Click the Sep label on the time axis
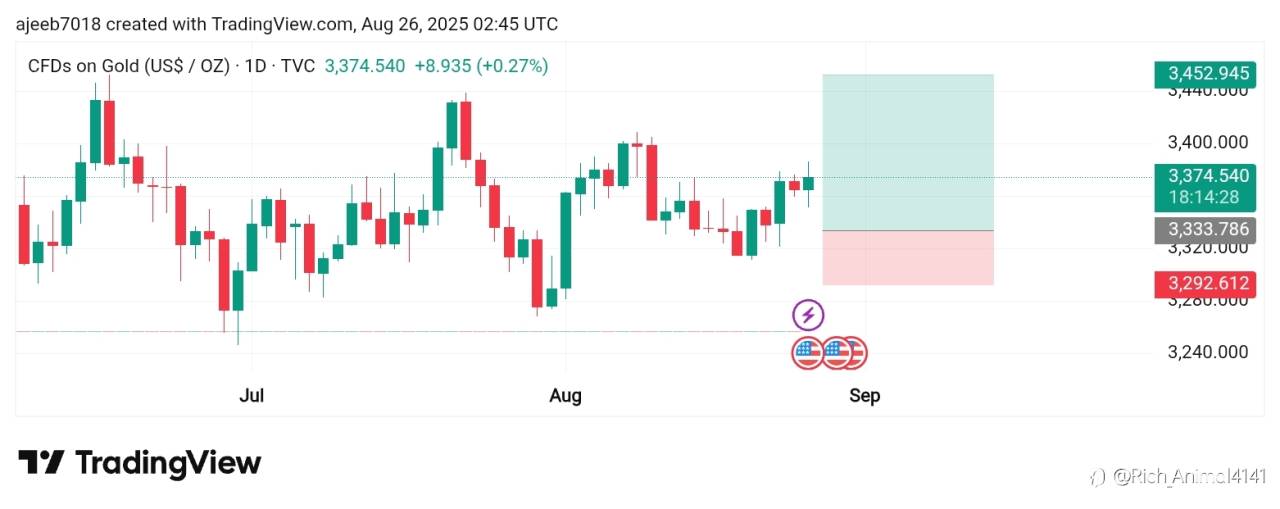 pos(865,396)
